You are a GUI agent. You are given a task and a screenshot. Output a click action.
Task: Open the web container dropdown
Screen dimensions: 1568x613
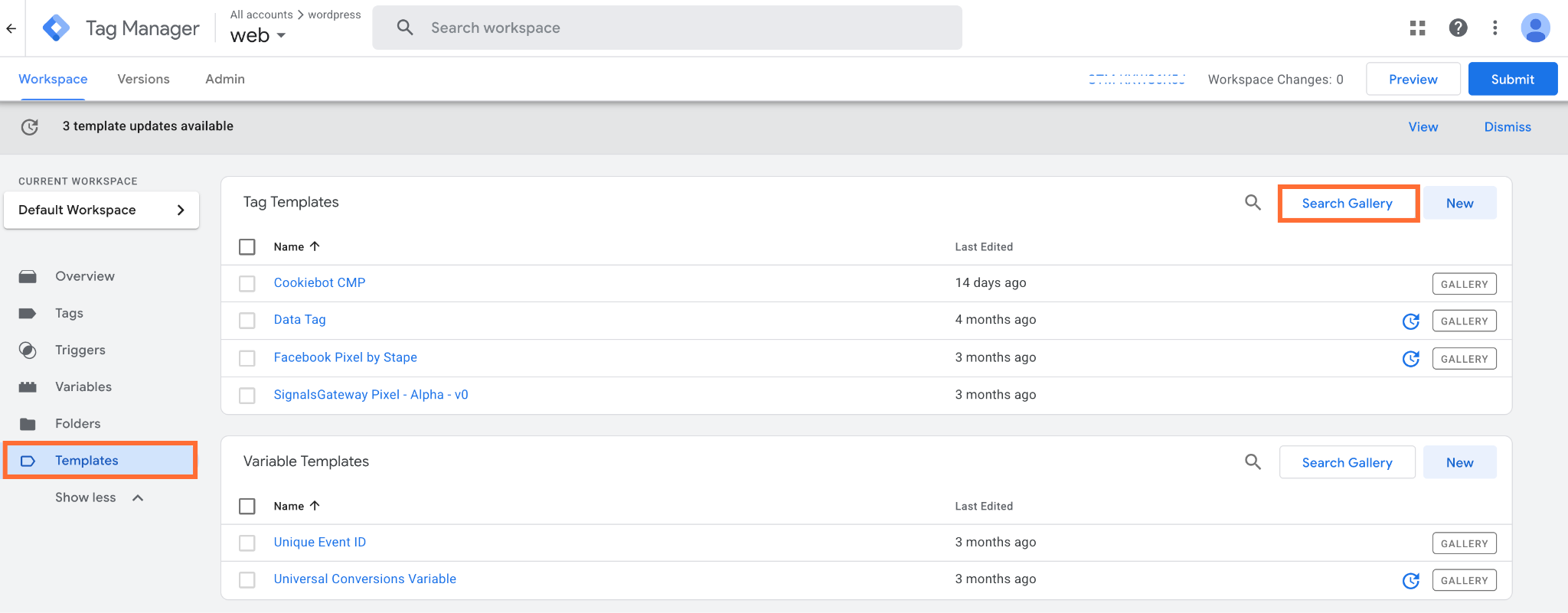(259, 36)
